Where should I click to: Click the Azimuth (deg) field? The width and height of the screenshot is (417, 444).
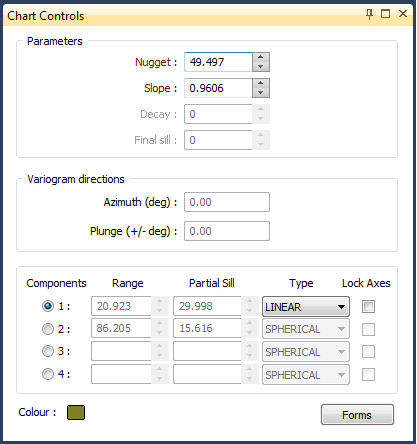227,202
